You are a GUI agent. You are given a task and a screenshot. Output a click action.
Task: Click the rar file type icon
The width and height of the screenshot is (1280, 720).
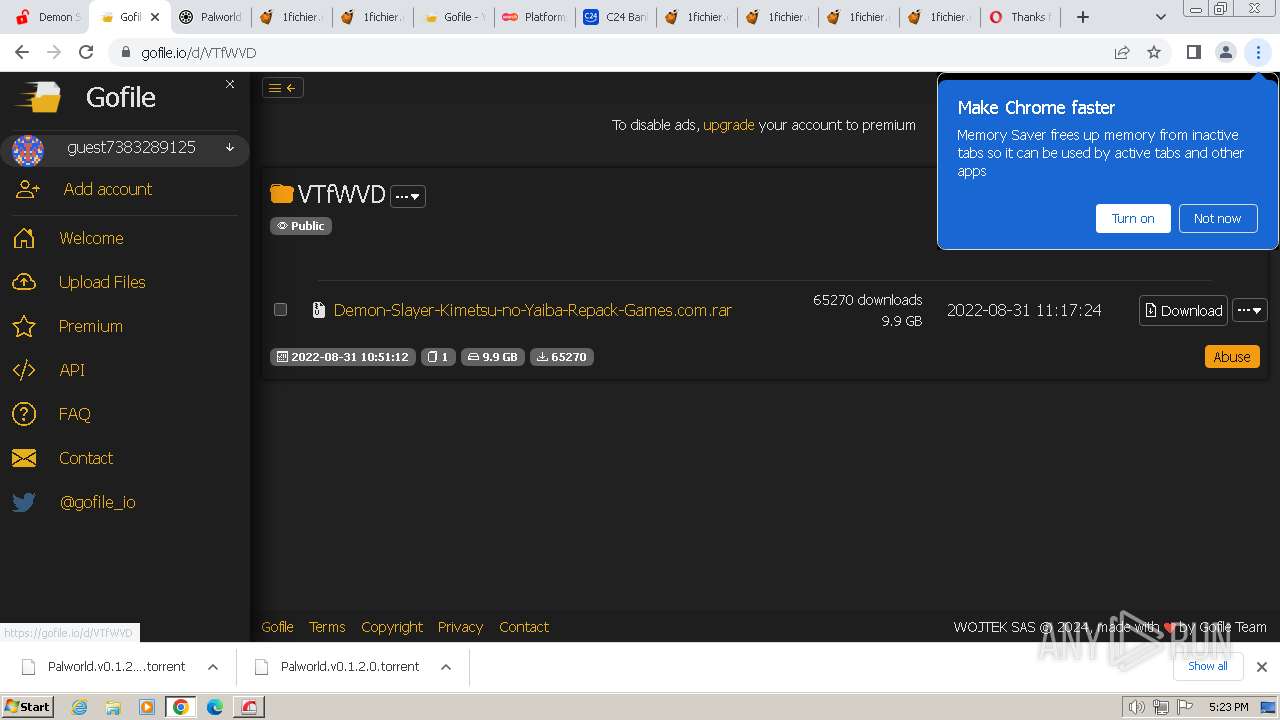click(x=319, y=310)
